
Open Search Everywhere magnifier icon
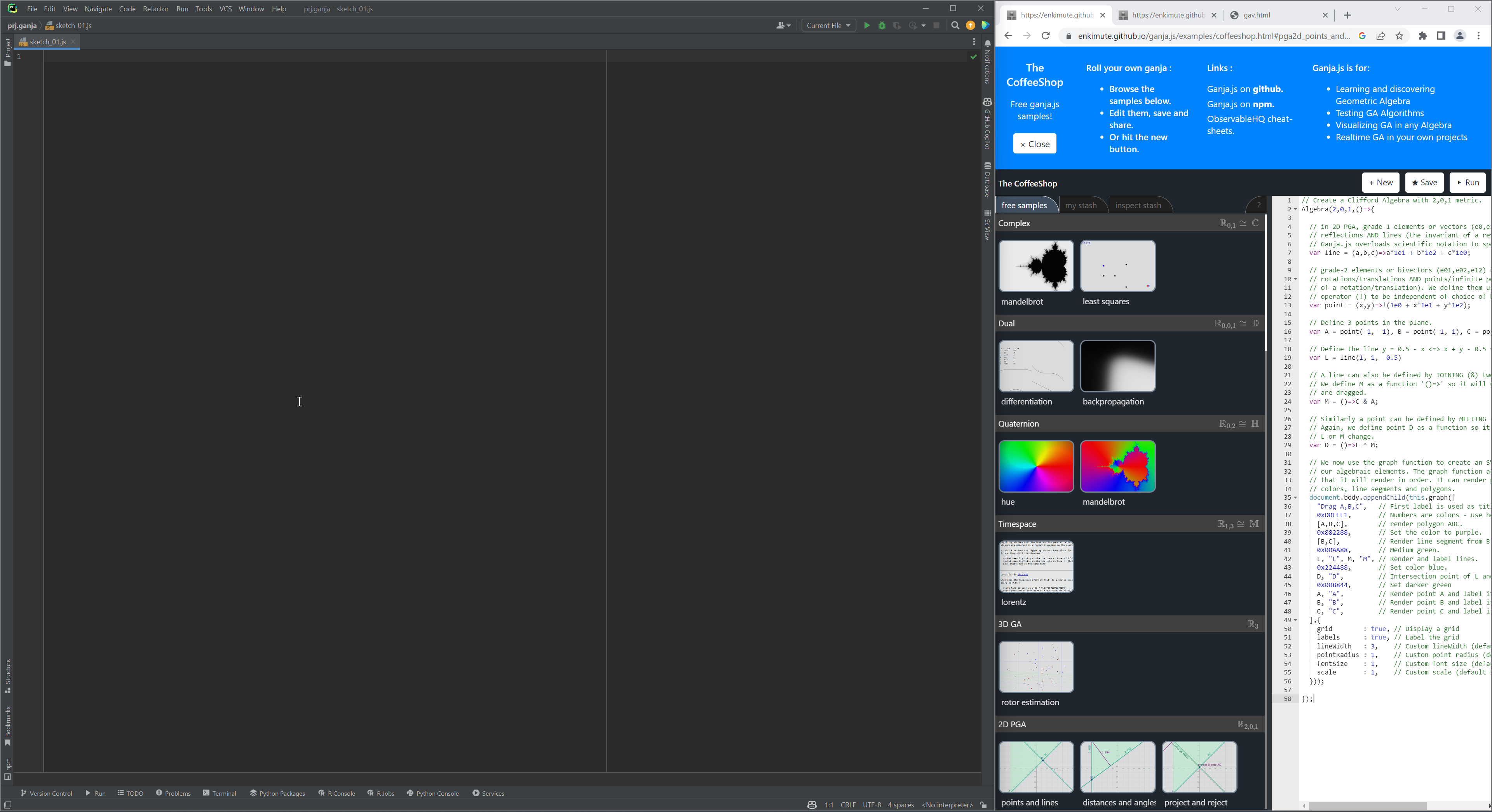tap(955, 26)
